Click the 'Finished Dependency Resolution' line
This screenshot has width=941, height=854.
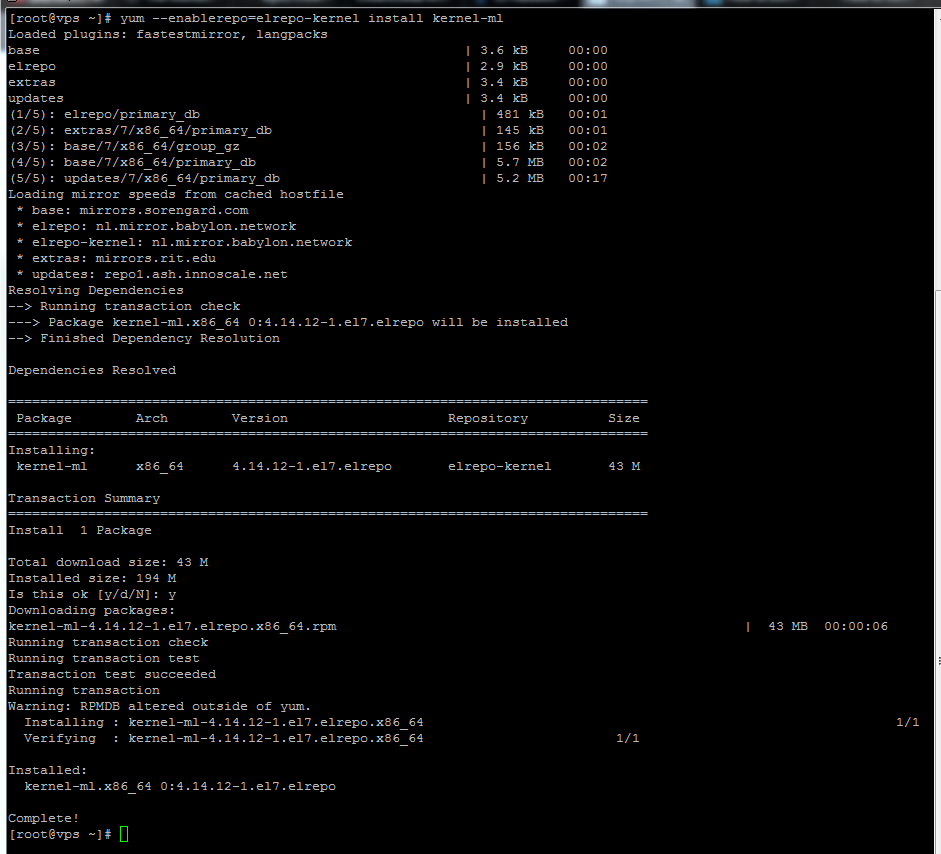[144, 338]
